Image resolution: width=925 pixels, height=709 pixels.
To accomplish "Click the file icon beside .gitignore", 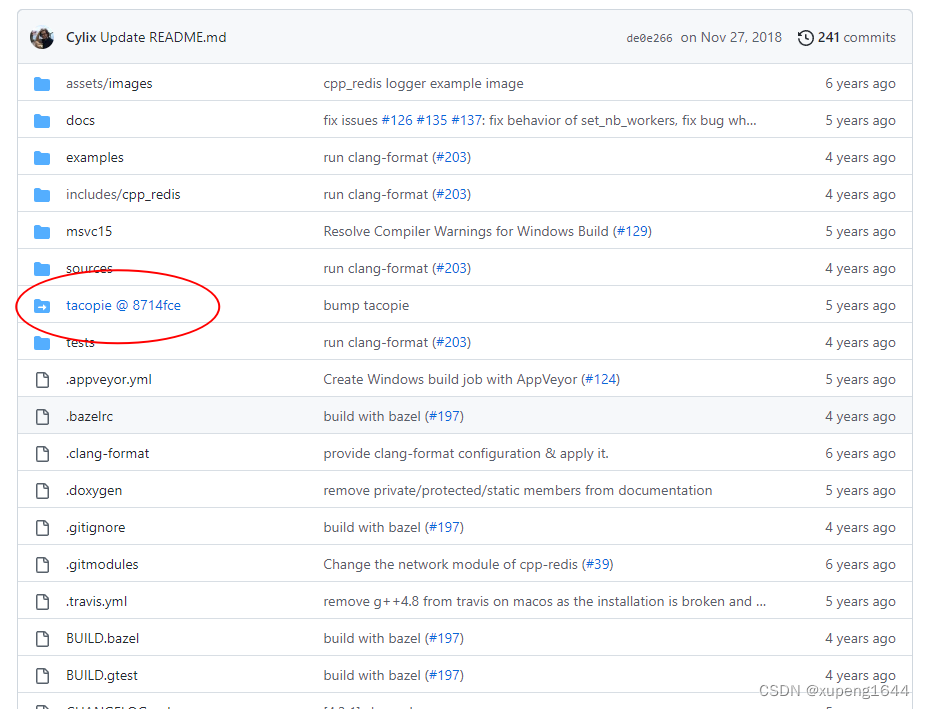I will (41, 527).
